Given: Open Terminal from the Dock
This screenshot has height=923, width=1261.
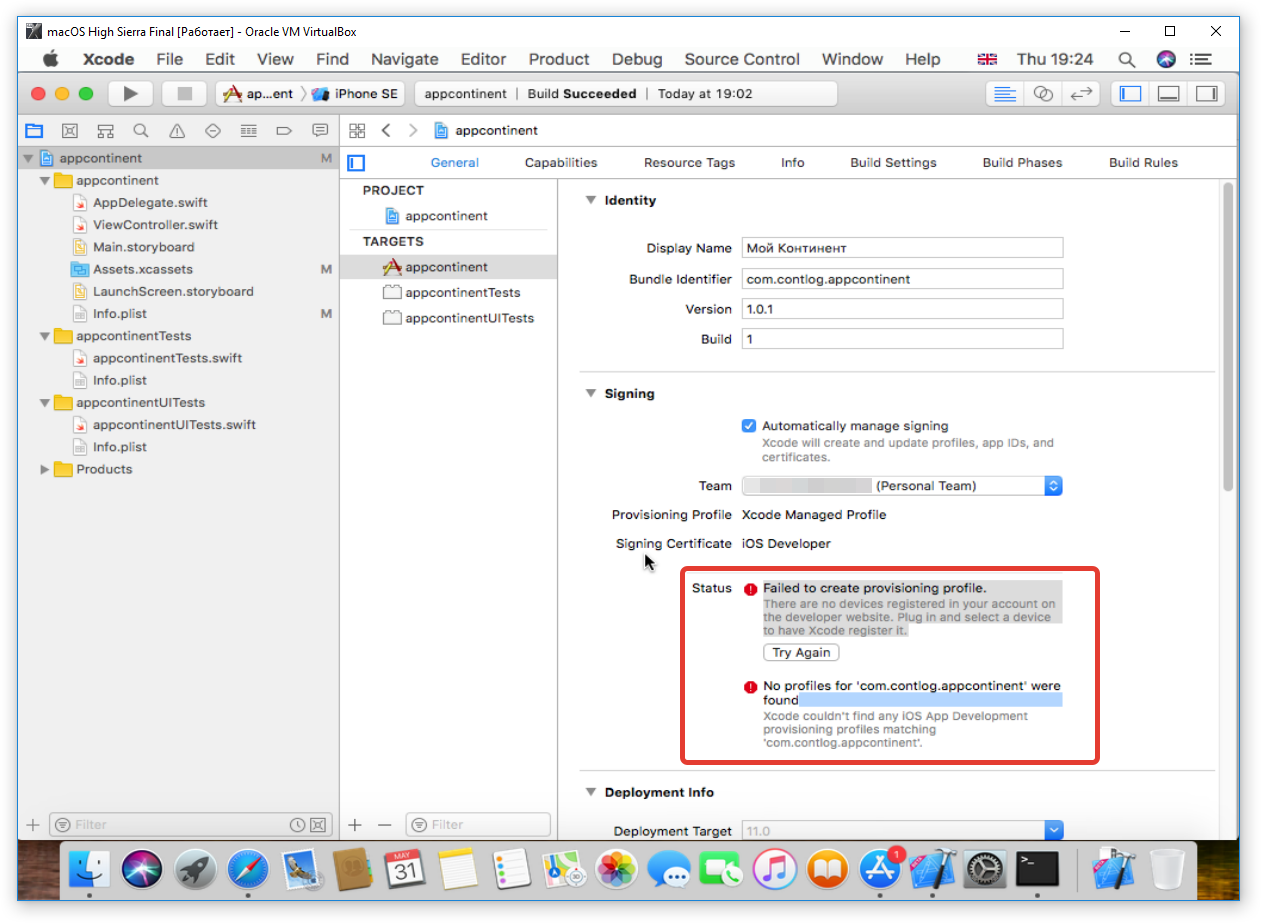Looking at the screenshot, I should 1037,870.
